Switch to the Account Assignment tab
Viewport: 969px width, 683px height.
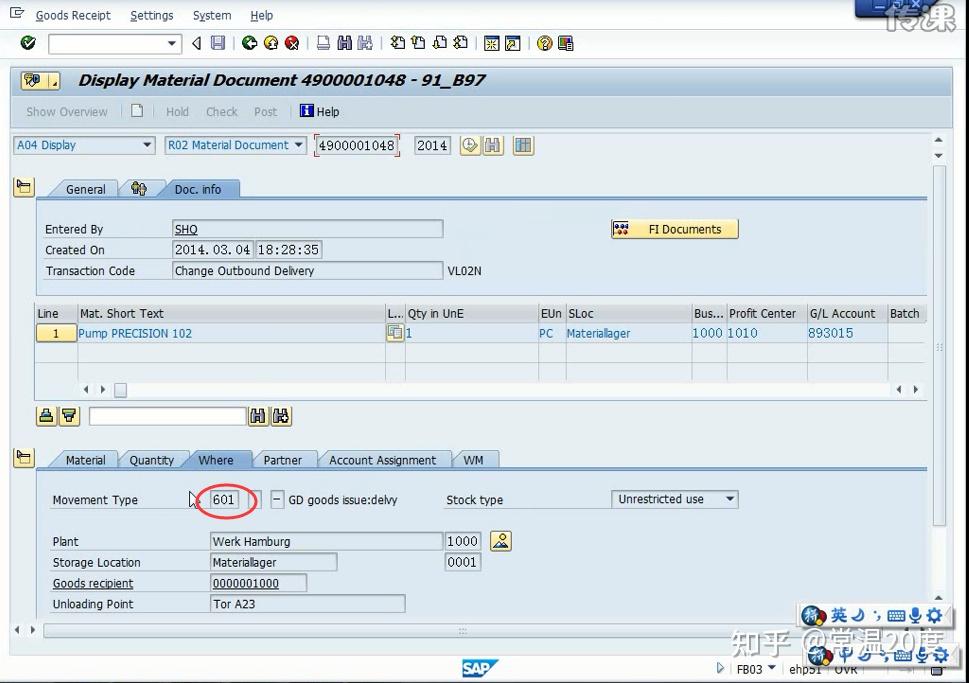(383, 460)
